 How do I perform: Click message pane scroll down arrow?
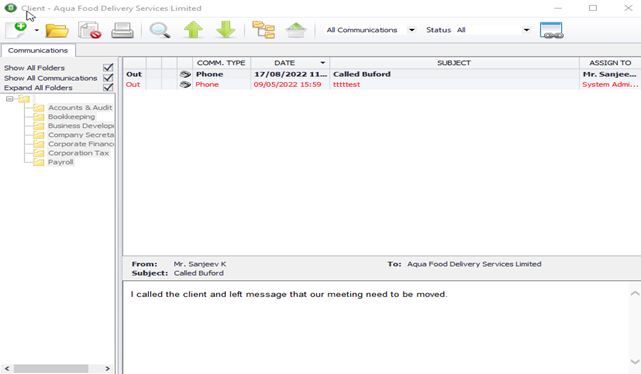click(635, 361)
